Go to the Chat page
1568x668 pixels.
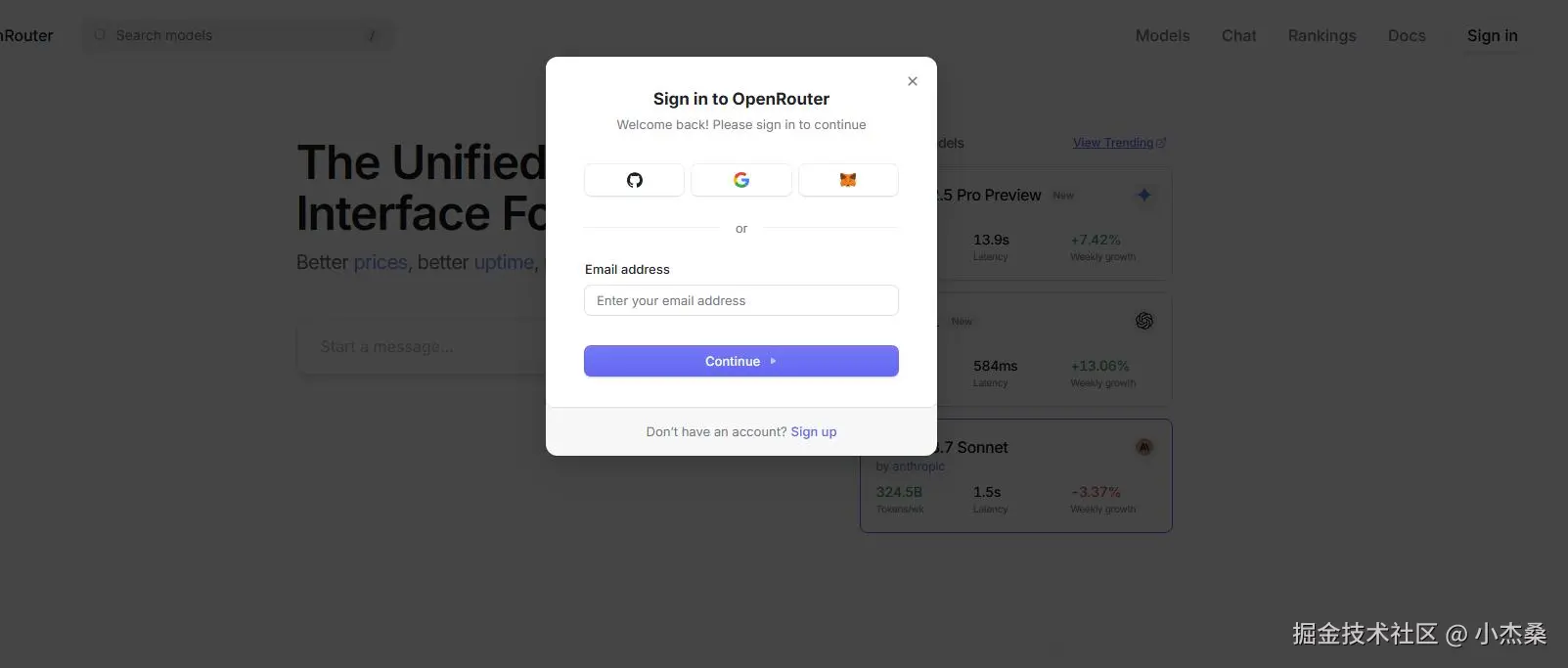[1238, 35]
